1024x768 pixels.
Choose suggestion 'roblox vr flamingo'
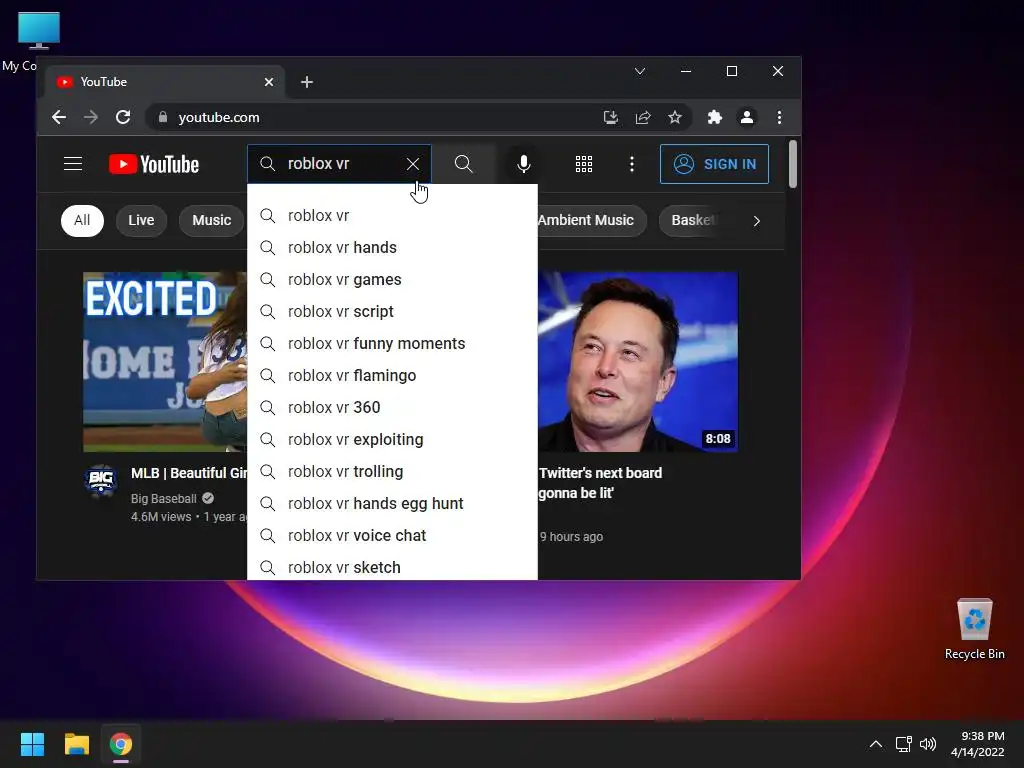pyautogui.click(x=392, y=376)
